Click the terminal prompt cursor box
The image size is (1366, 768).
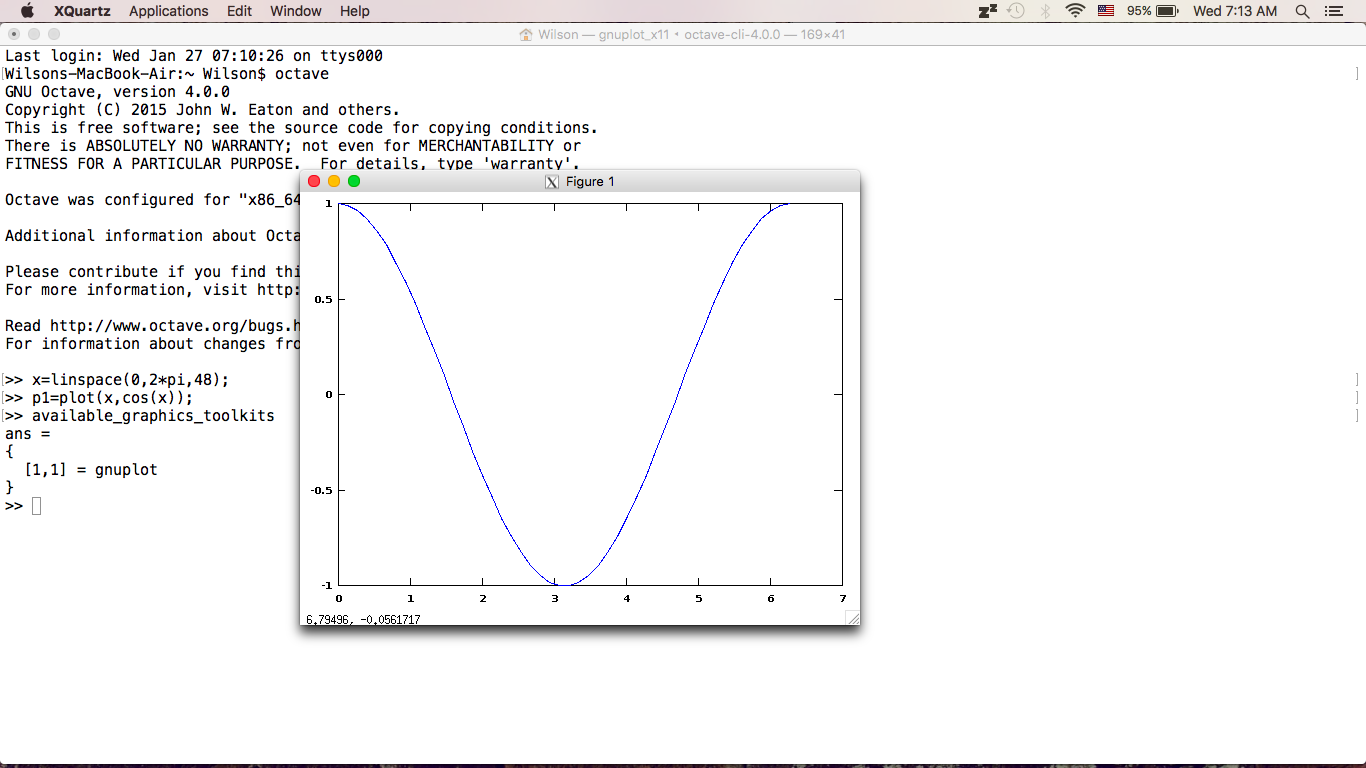pos(37,506)
